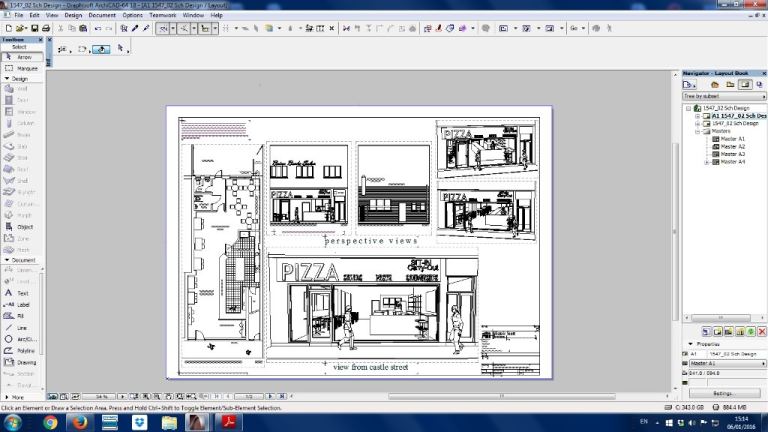Image resolution: width=768 pixels, height=432 pixels.
Task: Open the Master A1 dropdown in Properties
Action: (x=725, y=364)
